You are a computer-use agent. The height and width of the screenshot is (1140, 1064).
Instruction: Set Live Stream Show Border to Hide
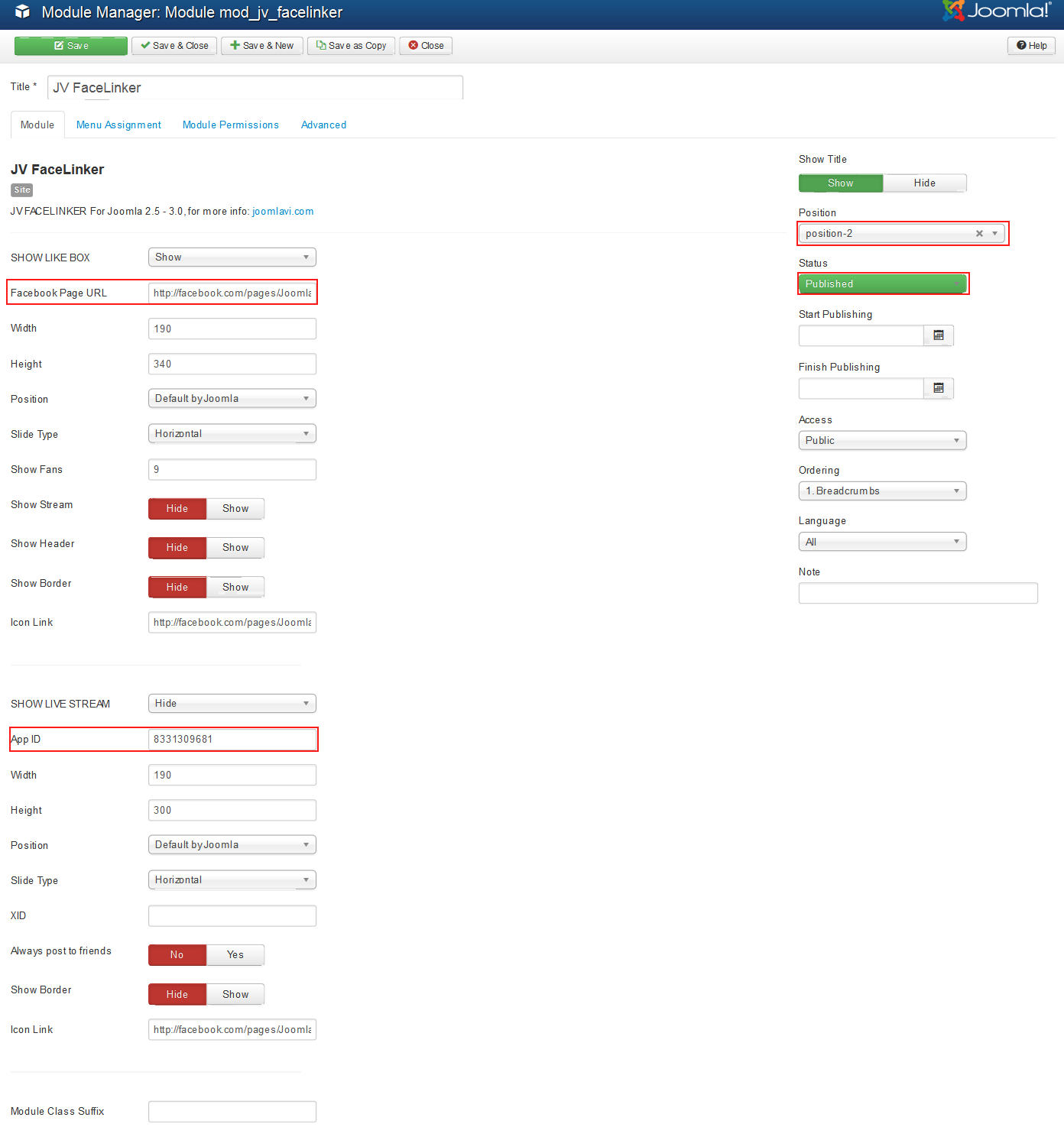pos(177,995)
